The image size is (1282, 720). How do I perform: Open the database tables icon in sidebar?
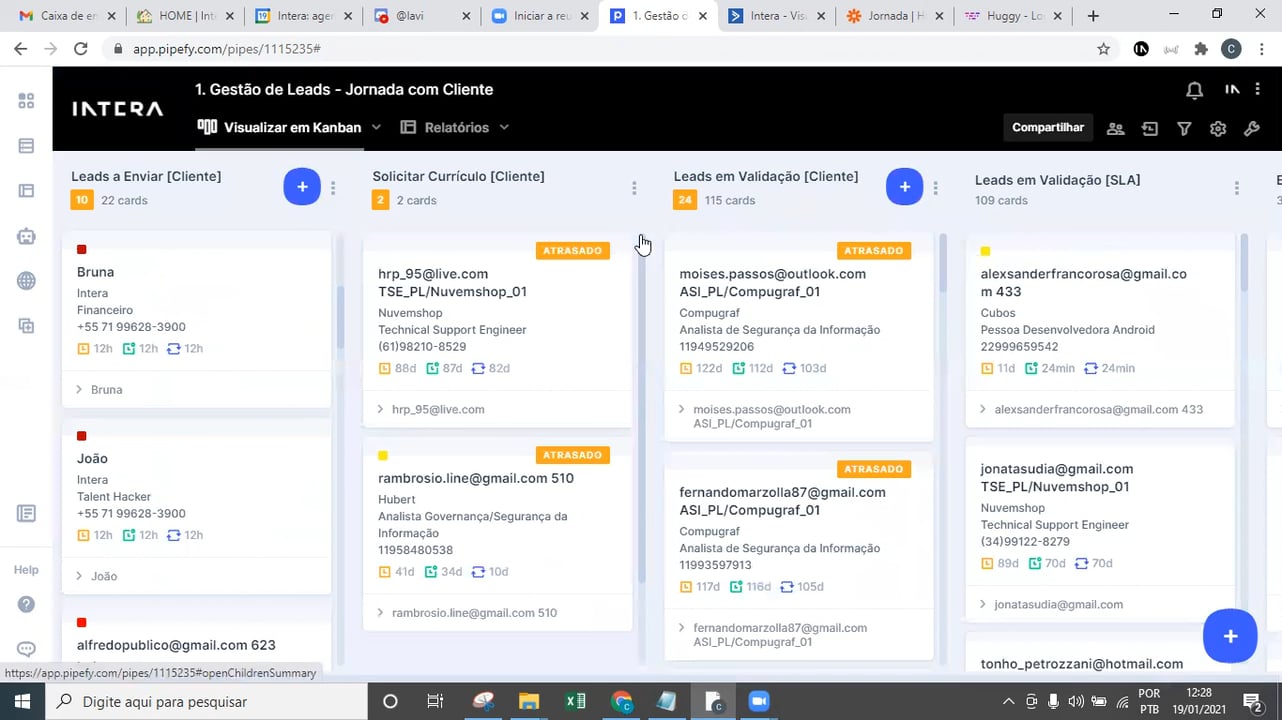tap(26, 191)
